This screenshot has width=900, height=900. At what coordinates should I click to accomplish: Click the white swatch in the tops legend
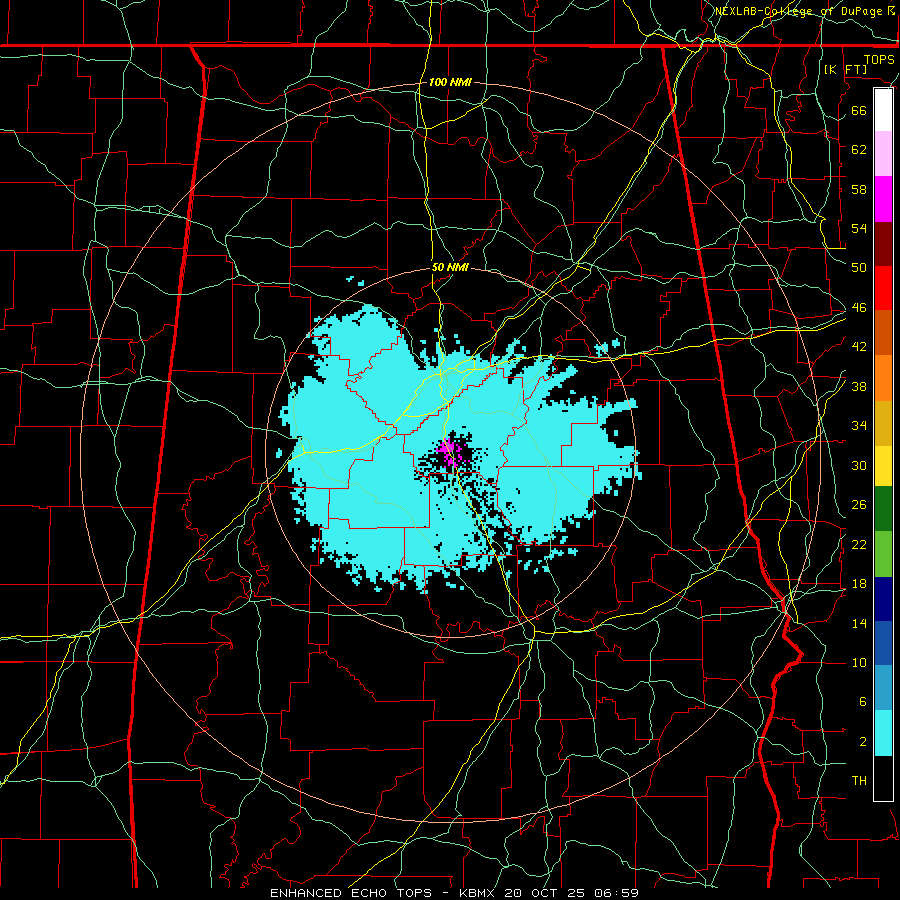click(x=883, y=110)
